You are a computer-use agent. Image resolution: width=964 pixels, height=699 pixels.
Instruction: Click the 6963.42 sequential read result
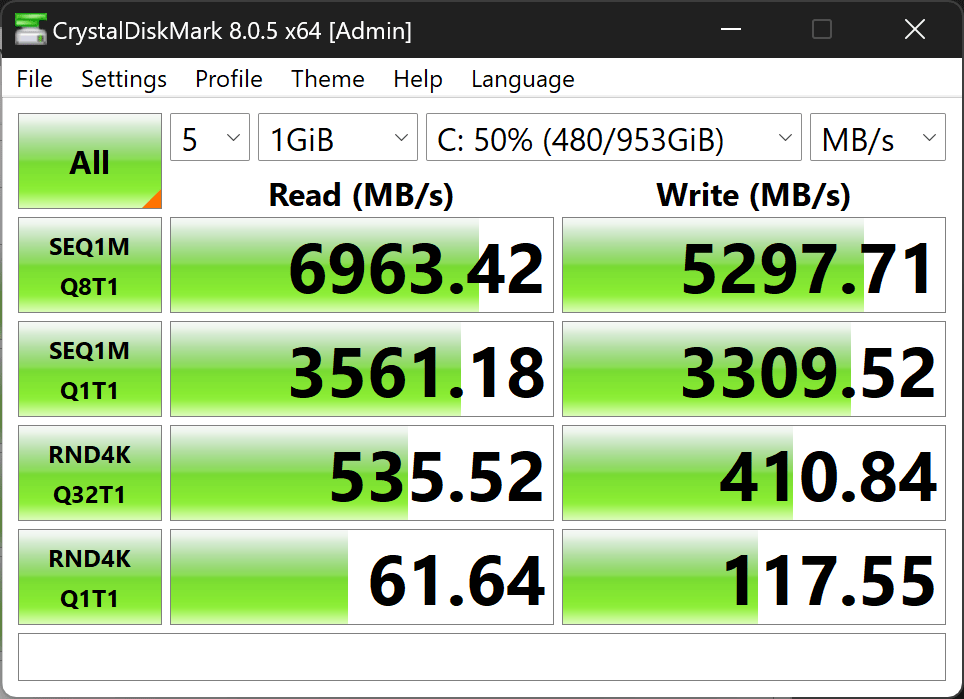(362, 265)
